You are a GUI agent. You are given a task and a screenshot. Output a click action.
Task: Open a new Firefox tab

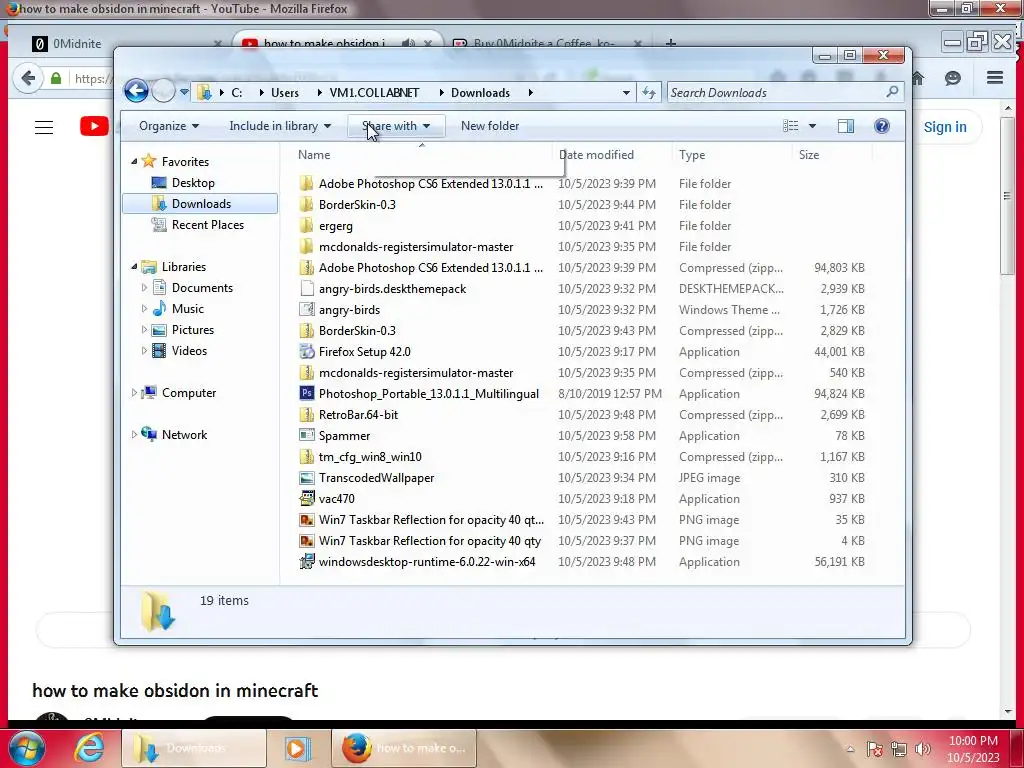tap(671, 43)
